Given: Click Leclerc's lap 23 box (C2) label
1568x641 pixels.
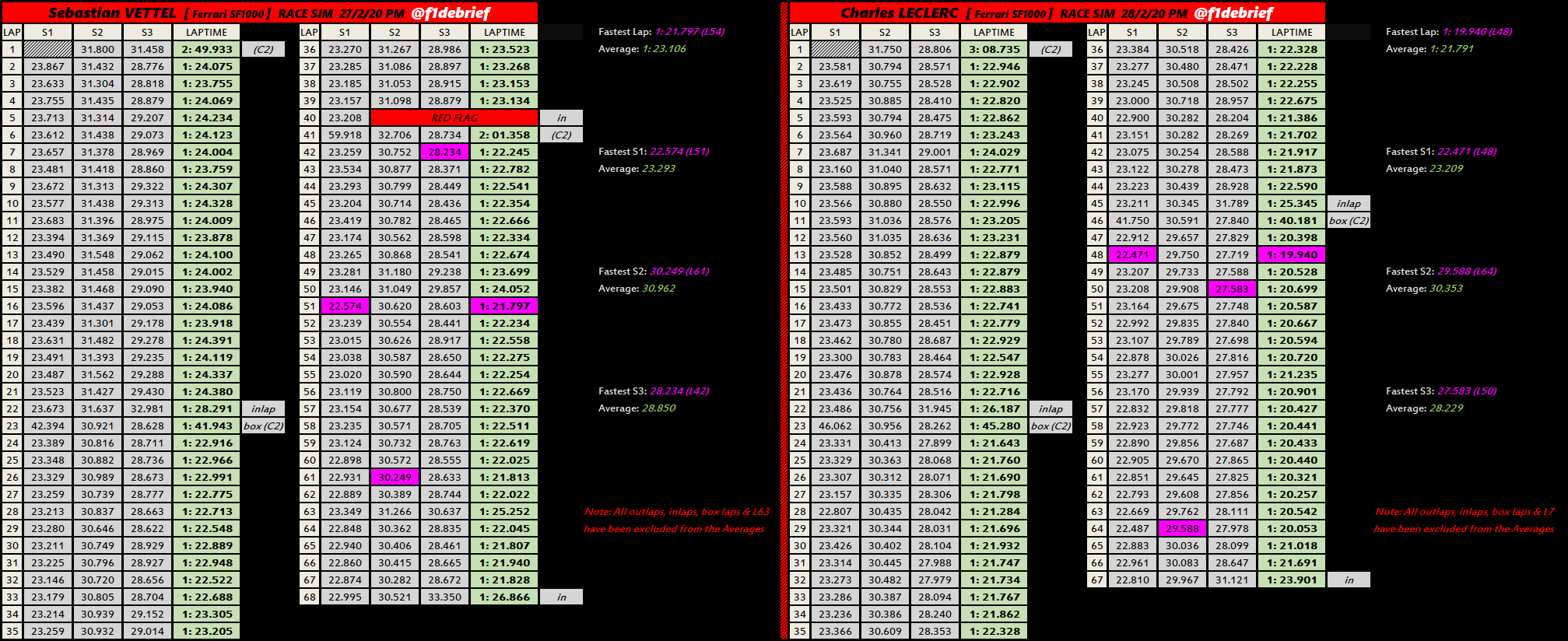Looking at the screenshot, I should click(x=1051, y=426).
